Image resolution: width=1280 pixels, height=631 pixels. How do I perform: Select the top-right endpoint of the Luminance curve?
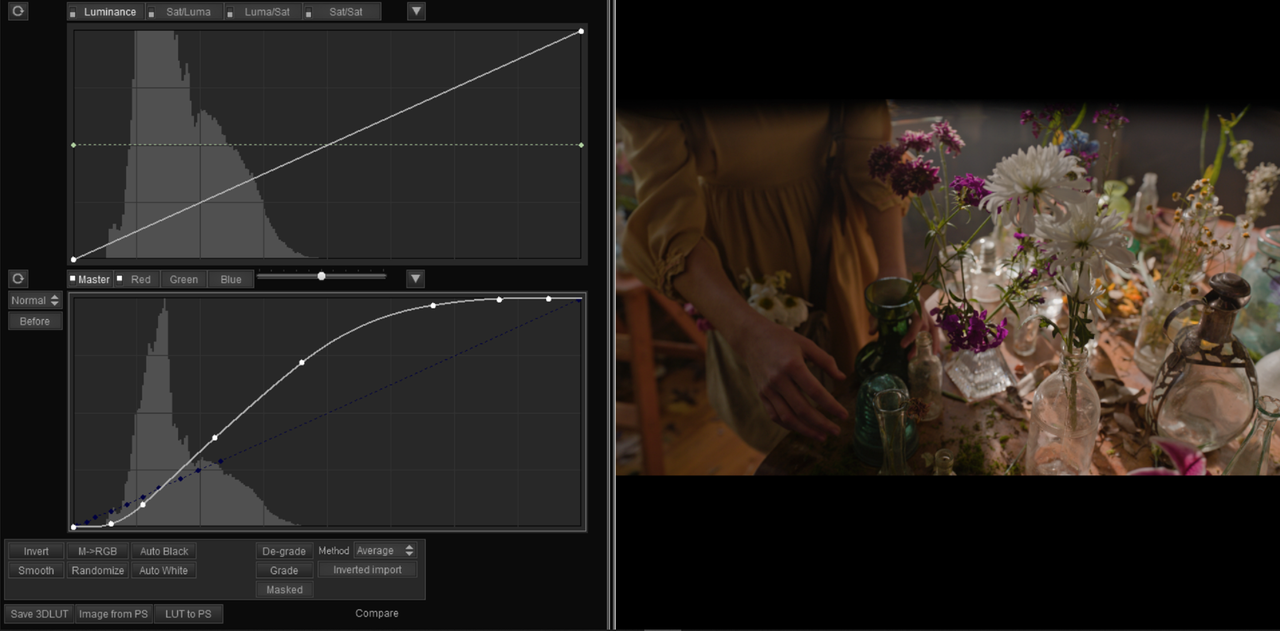pyautogui.click(x=581, y=31)
